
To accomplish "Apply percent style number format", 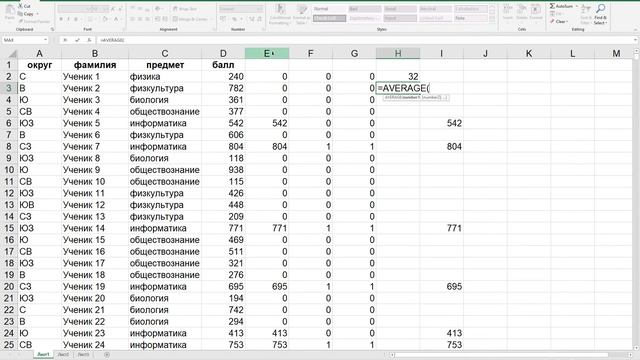I will pyautogui.click(x=234, y=19).
